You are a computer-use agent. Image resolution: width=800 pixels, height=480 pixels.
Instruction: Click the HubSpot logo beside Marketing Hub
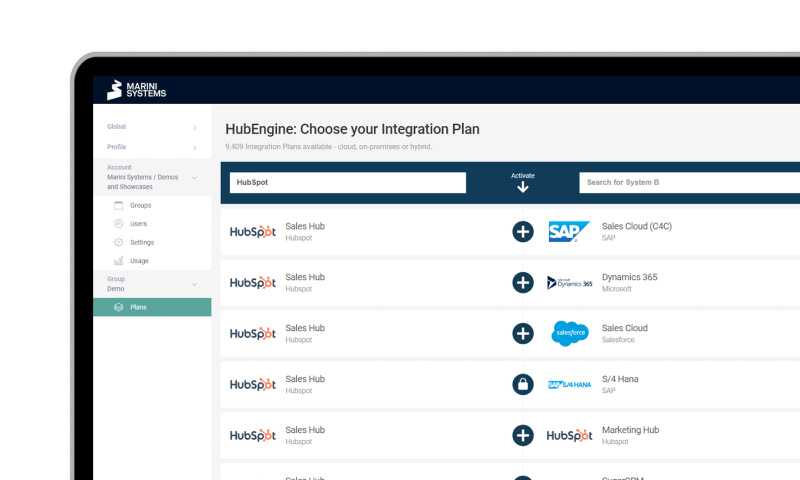[569, 436]
